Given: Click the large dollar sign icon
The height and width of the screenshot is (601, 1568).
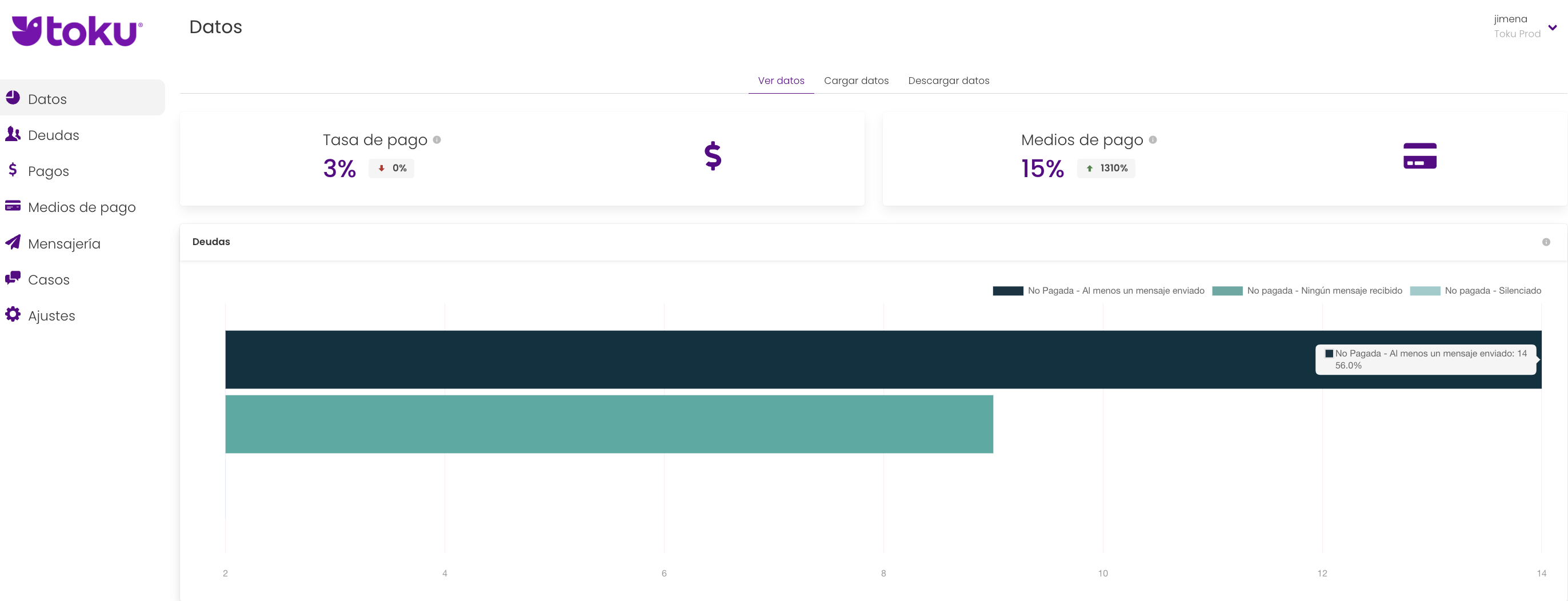Looking at the screenshot, I should point(713,157).
